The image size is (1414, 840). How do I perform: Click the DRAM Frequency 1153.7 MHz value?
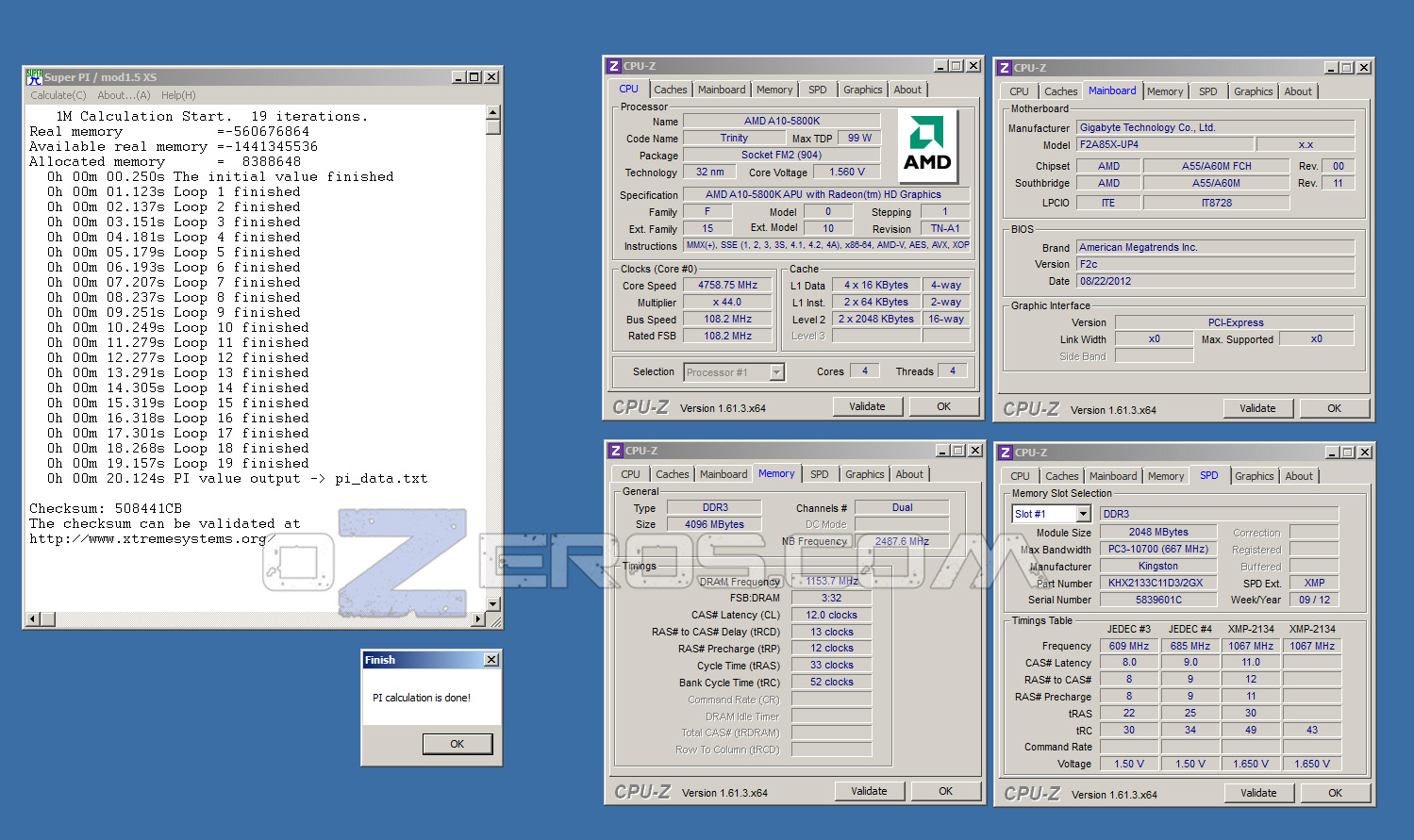point(831,581)
